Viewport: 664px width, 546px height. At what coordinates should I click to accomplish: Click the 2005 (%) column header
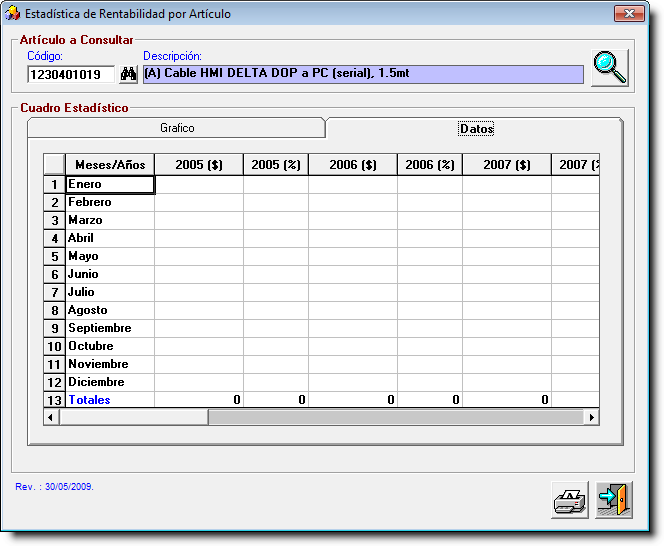point(276,165)
